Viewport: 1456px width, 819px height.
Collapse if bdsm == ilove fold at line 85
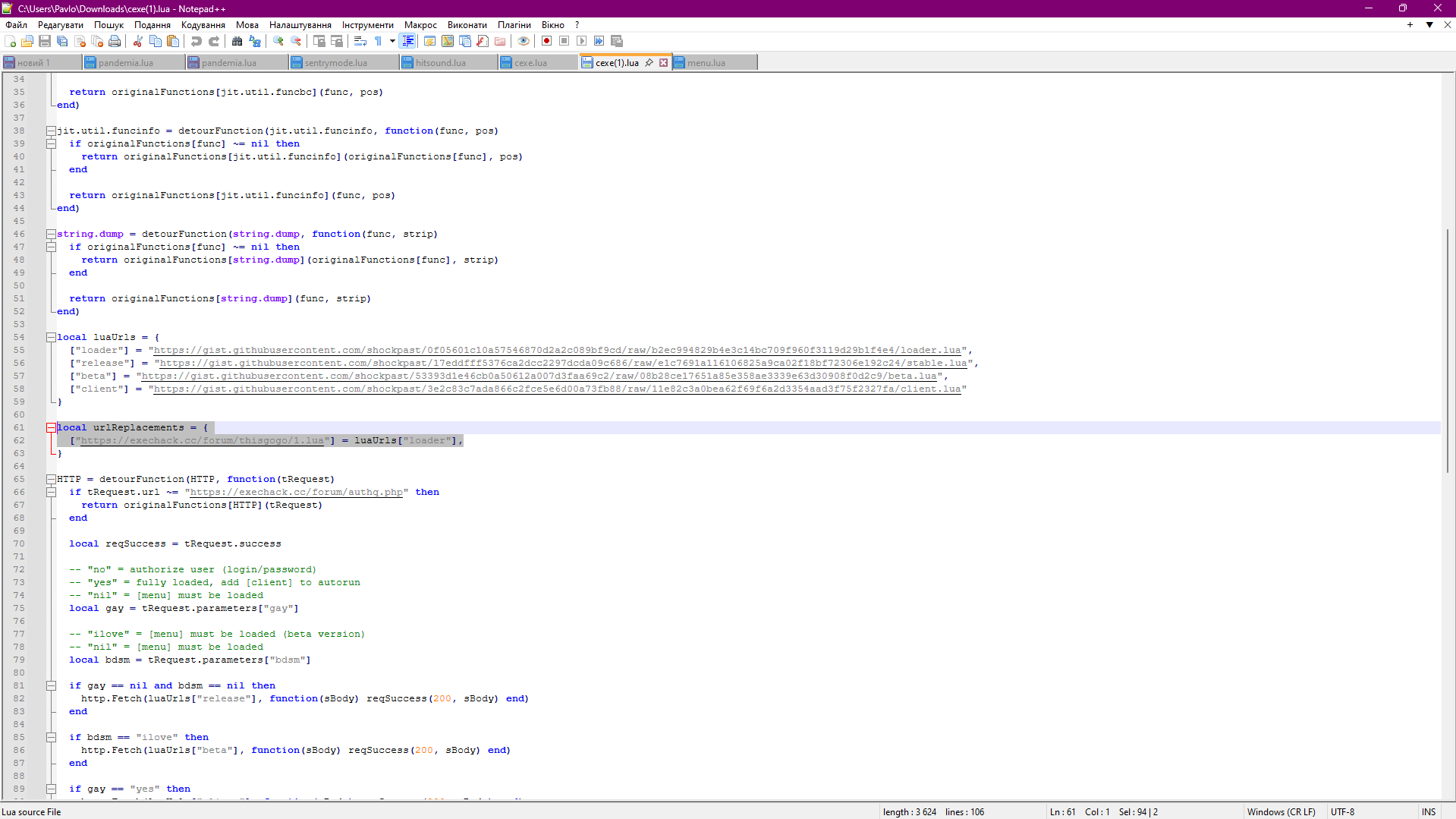(51, 737)
